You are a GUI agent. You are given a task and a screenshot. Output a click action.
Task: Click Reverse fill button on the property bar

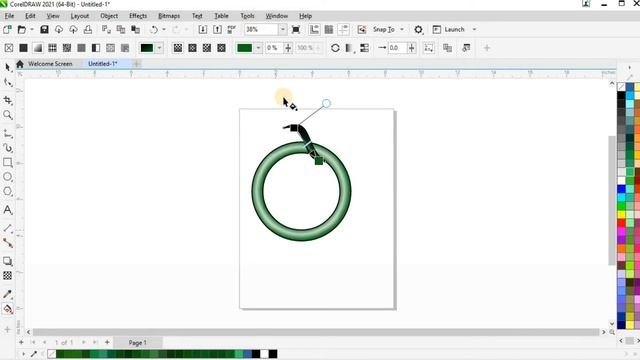(335, 48)
